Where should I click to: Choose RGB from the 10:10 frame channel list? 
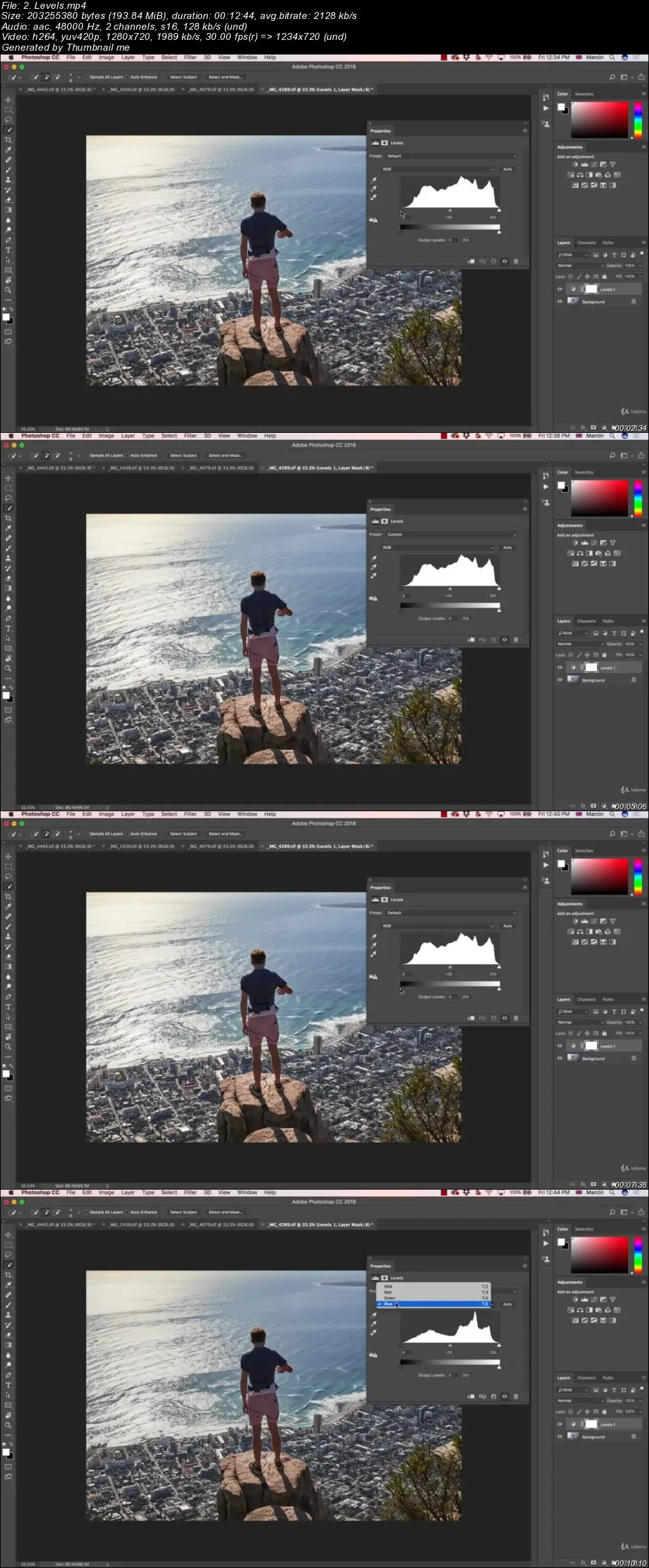pos(434,1287)
